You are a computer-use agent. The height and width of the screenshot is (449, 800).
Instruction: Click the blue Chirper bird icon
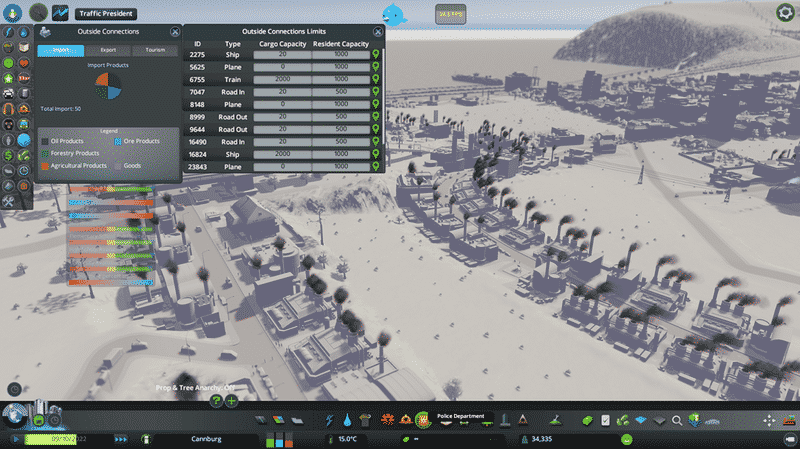(x=397, y=16)
